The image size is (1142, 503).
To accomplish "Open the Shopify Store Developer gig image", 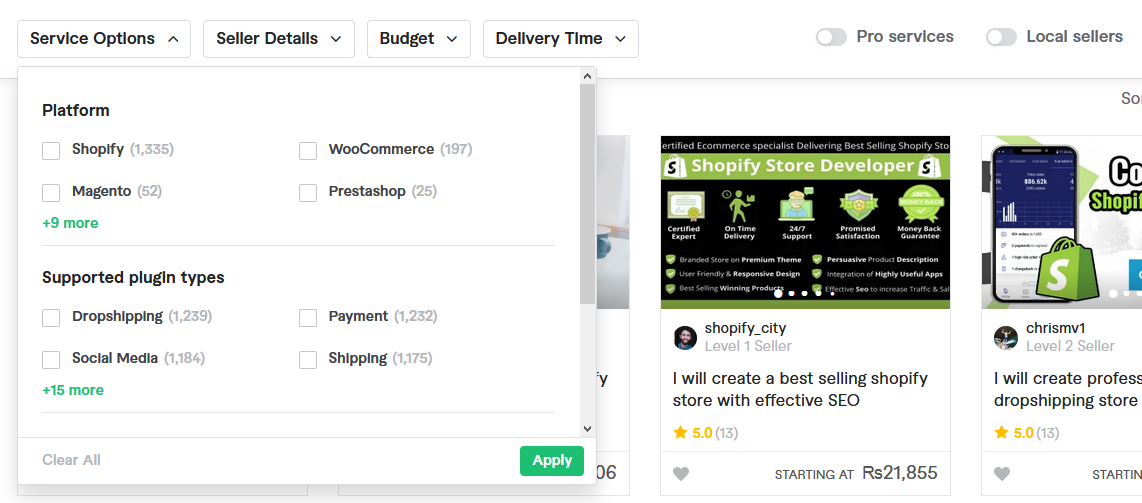I will click(806, 222).
